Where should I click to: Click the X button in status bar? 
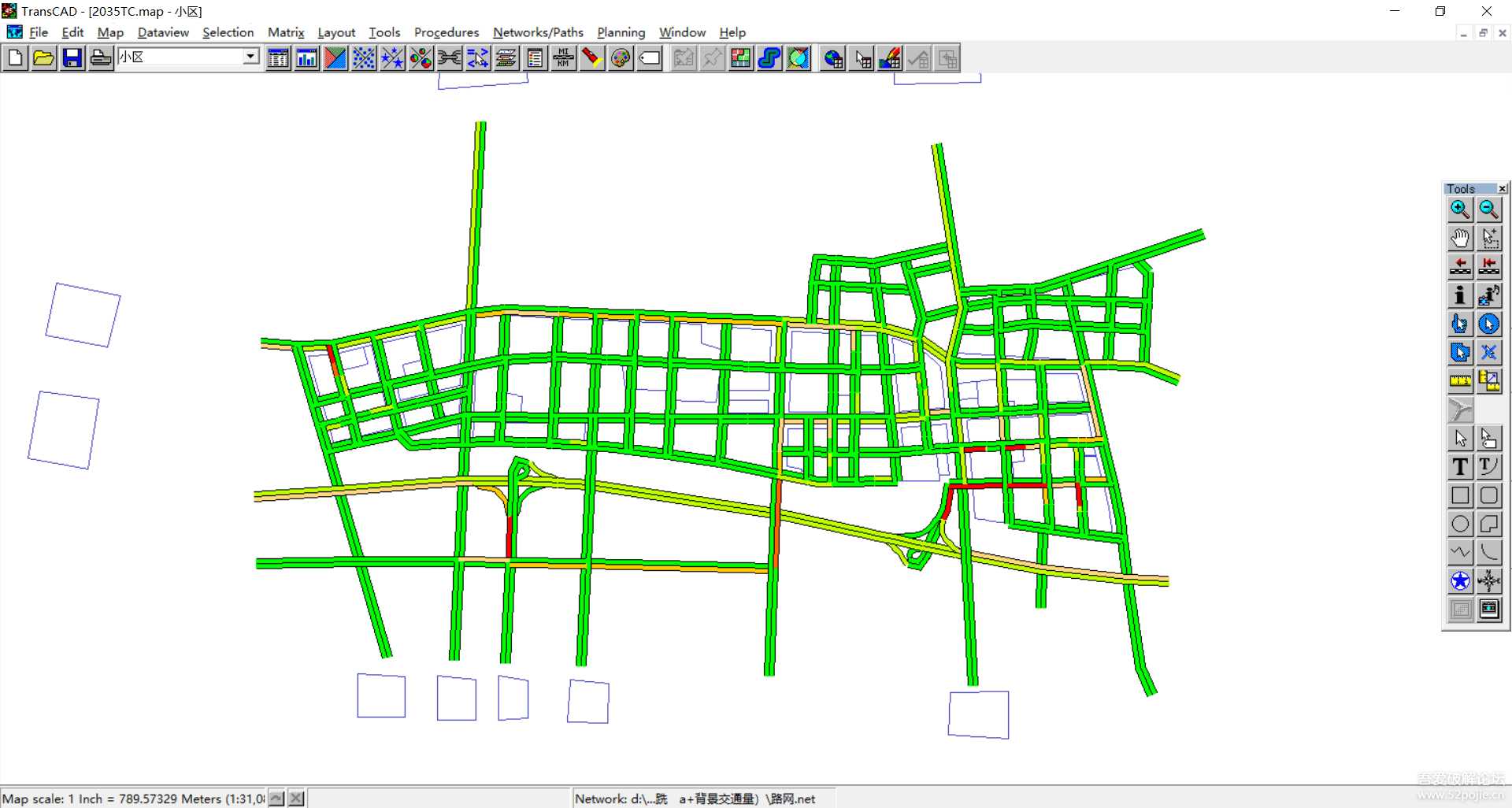click(x=296, y=799)
